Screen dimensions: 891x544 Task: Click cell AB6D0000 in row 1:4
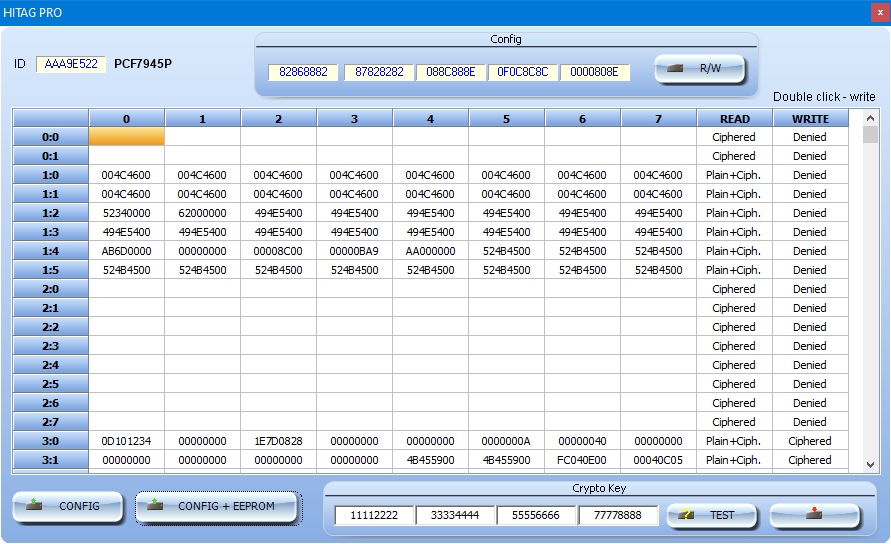(x=127, y=251)
